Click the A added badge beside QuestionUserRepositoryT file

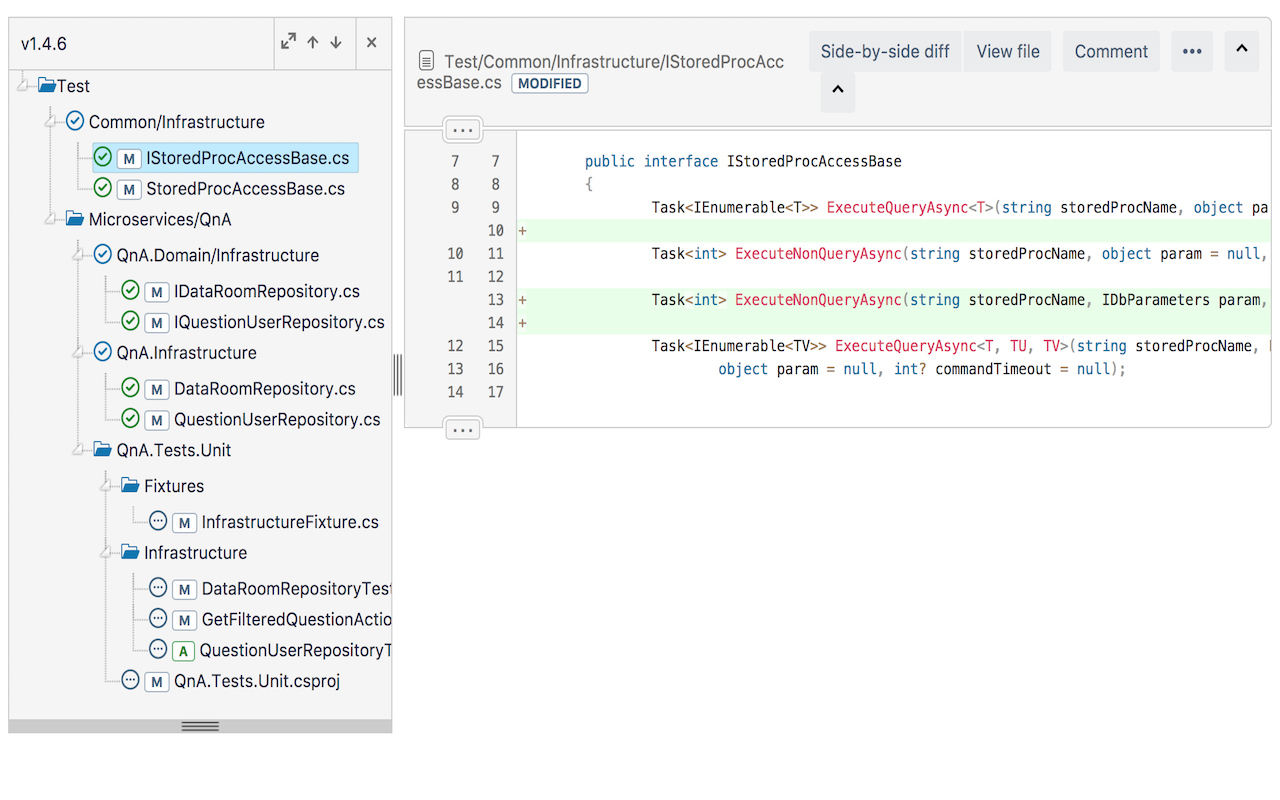(183, 650)
